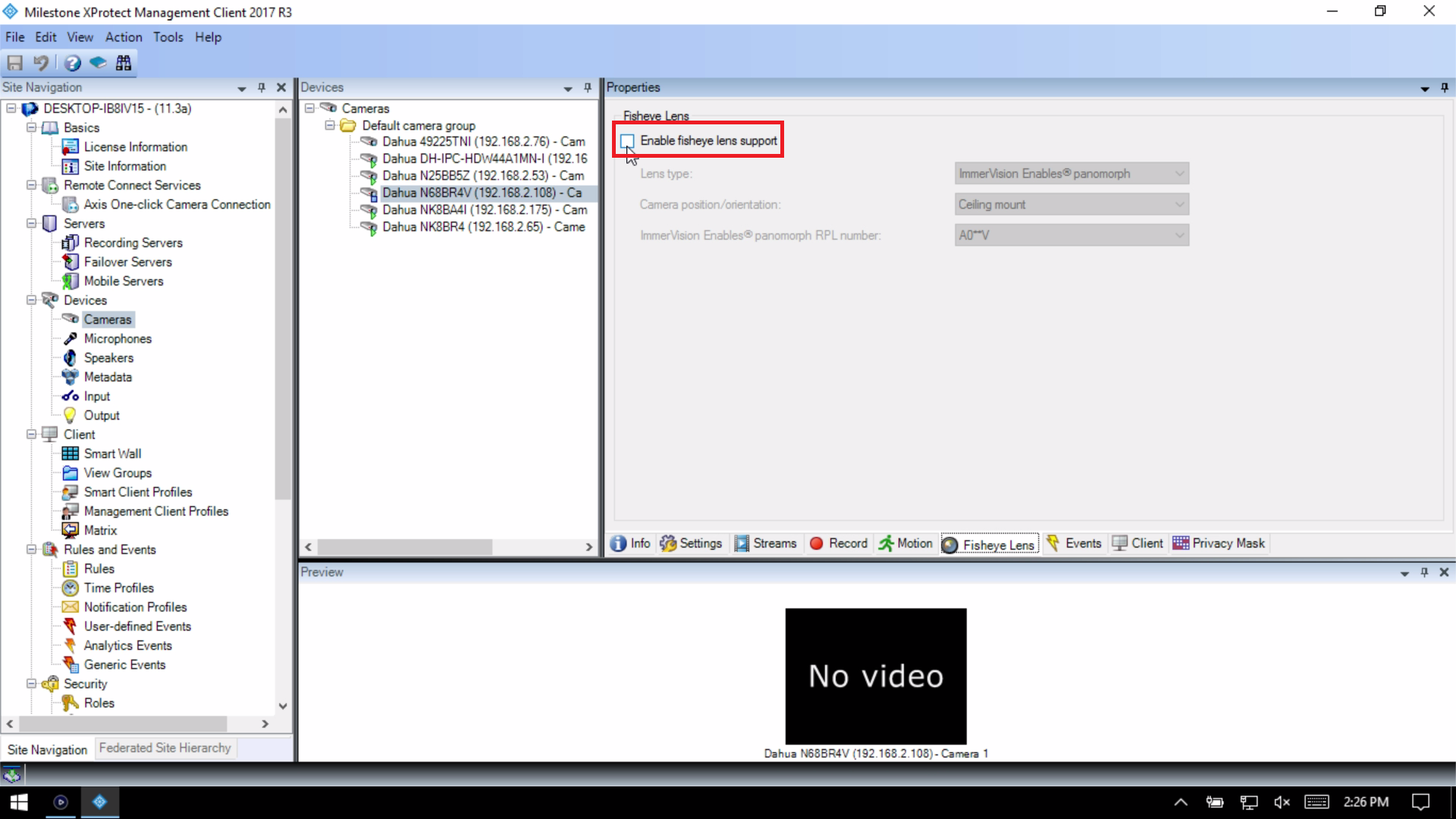
Task: Switch to the Streams tab
Action: pyautogui.click(x=766, y=543)
